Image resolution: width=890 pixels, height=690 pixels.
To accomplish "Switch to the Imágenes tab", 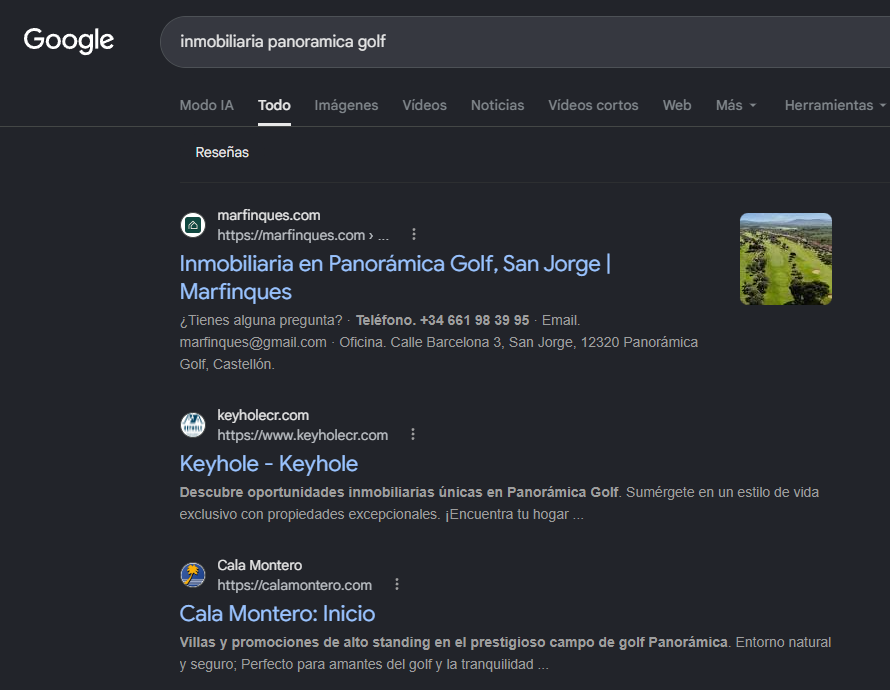I will [346, 106].
